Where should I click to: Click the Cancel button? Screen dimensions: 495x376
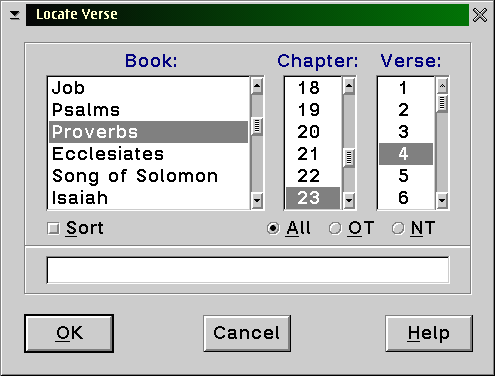[247, 333]
